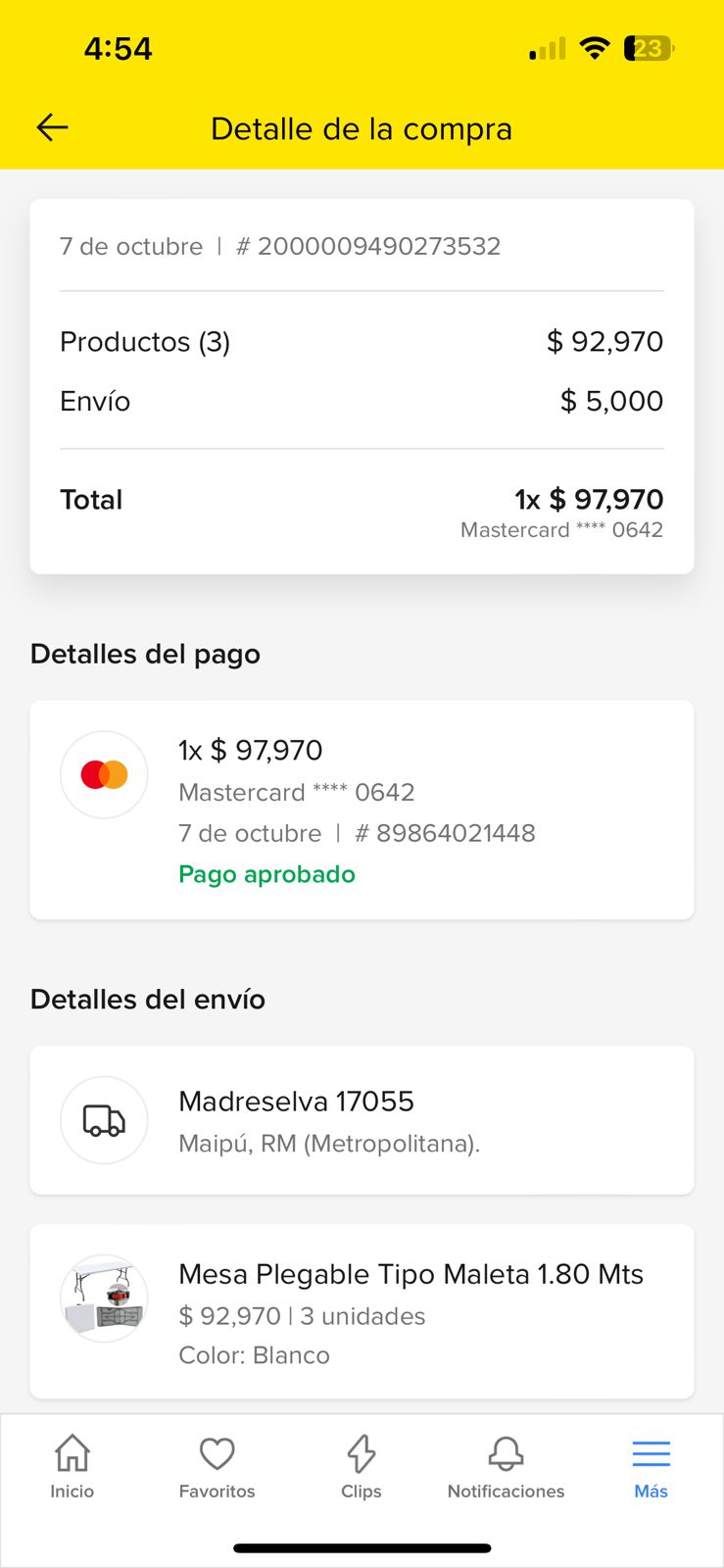The width and height of the screenshot is (724, 1568).
Task: Tap the back arrow icon
Action: (x=52, y=127)
